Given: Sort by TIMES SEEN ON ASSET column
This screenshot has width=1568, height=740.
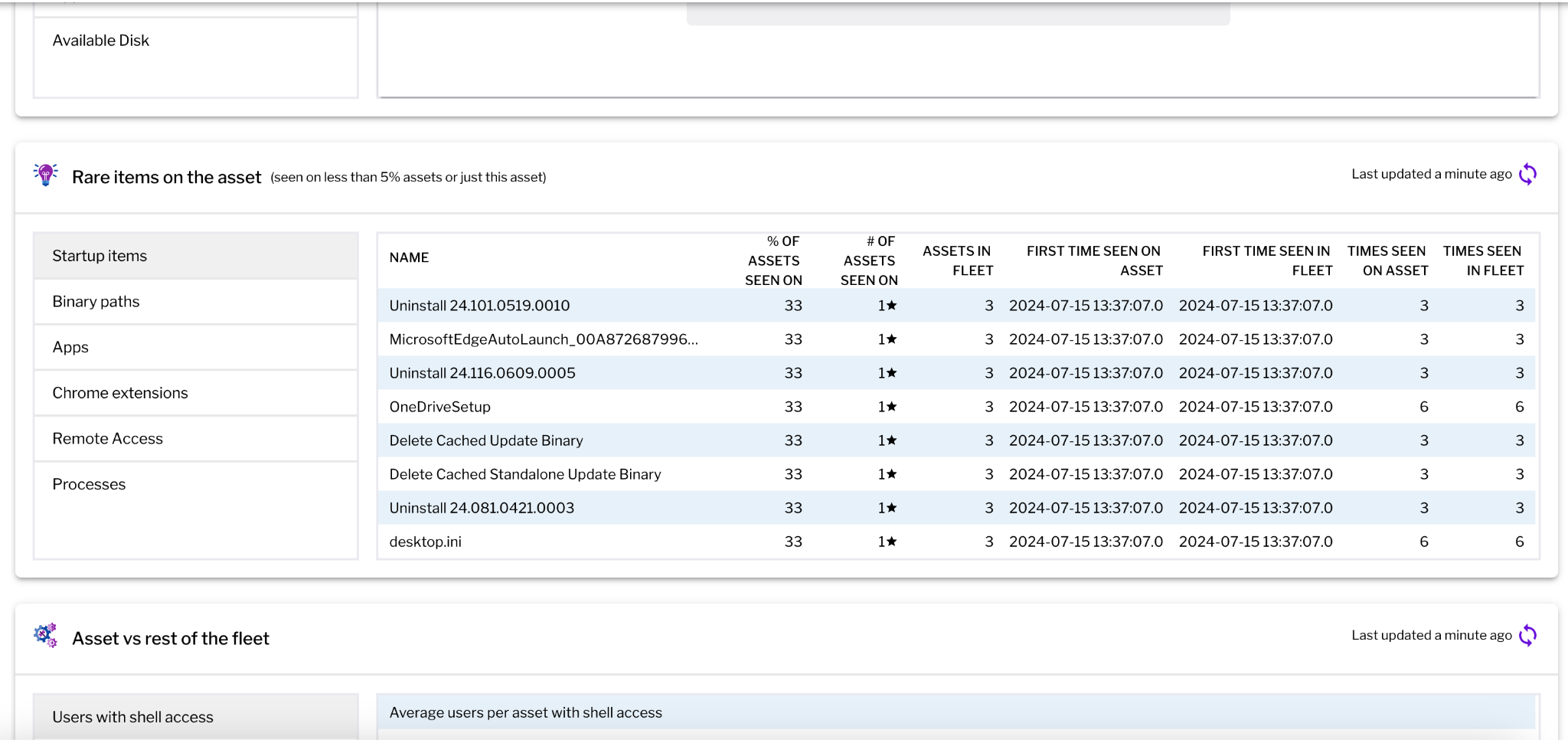Looking at the screenshot, I should coord(1387,260).
